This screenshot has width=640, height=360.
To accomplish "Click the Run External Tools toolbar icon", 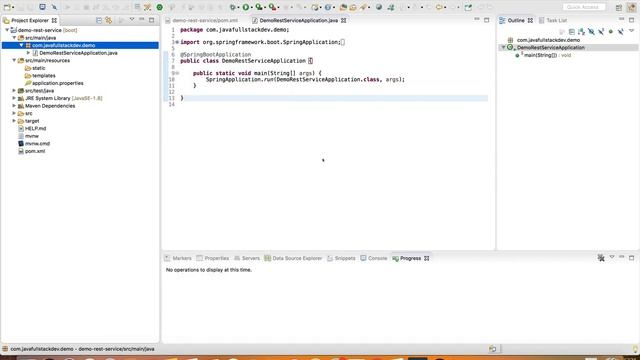I will [x=273, y=7].
